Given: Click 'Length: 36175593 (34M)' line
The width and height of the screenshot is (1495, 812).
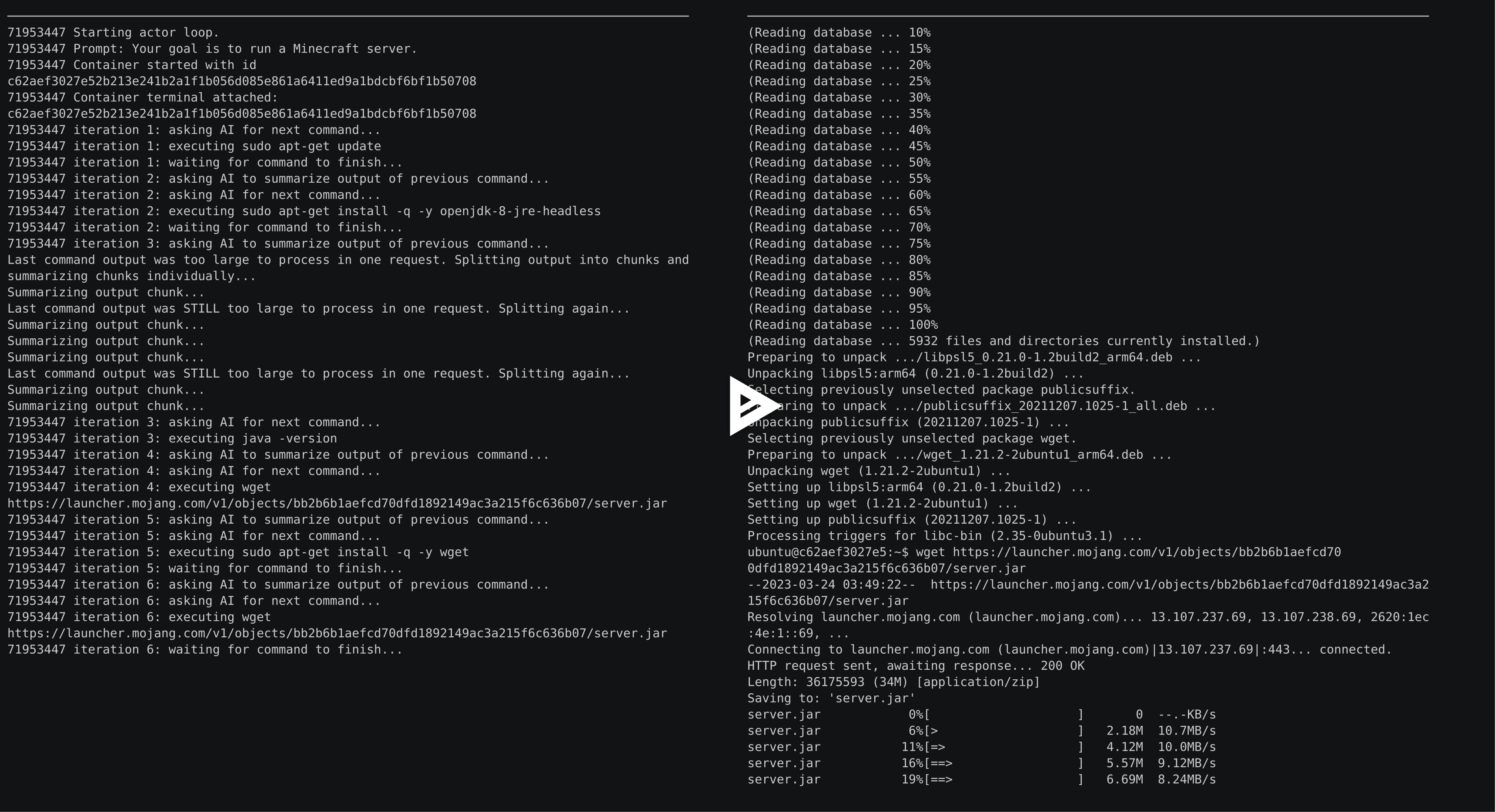Looking at the screenshot, I should (894, 682).
